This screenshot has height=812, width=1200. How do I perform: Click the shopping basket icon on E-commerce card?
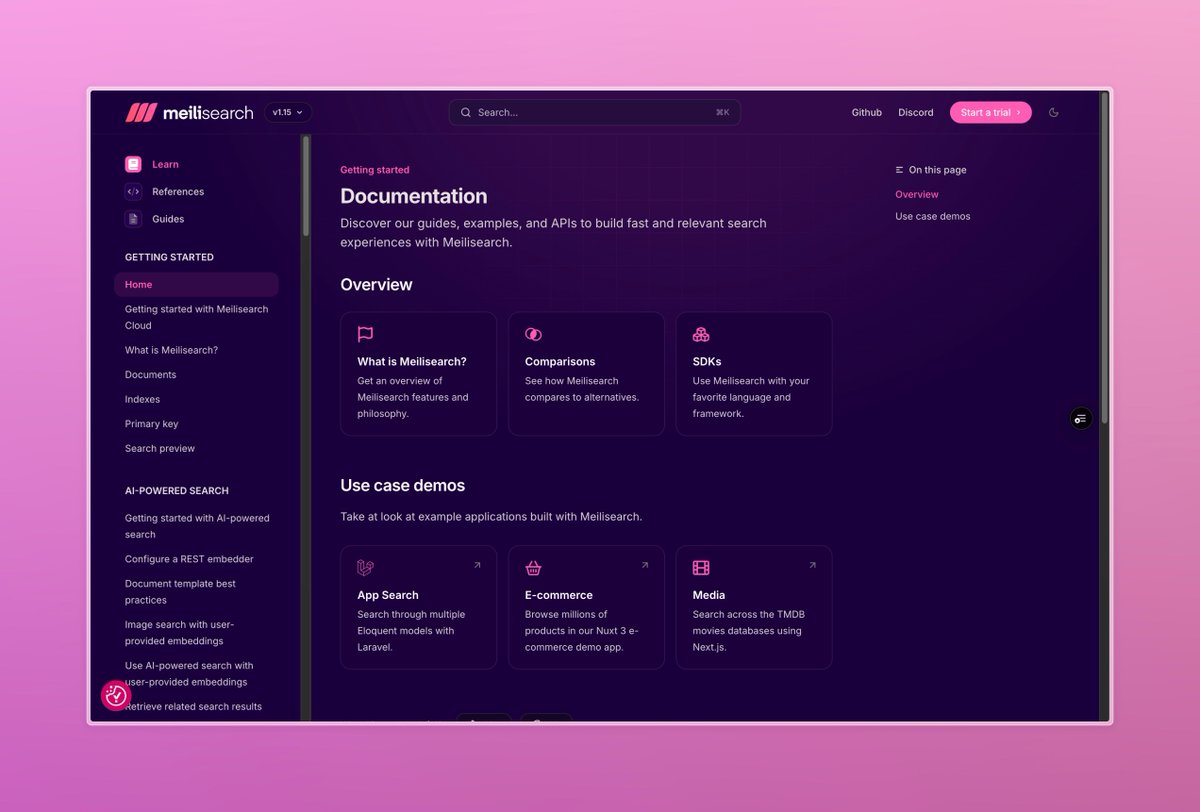pyautogui.click(x=533, y=568)
